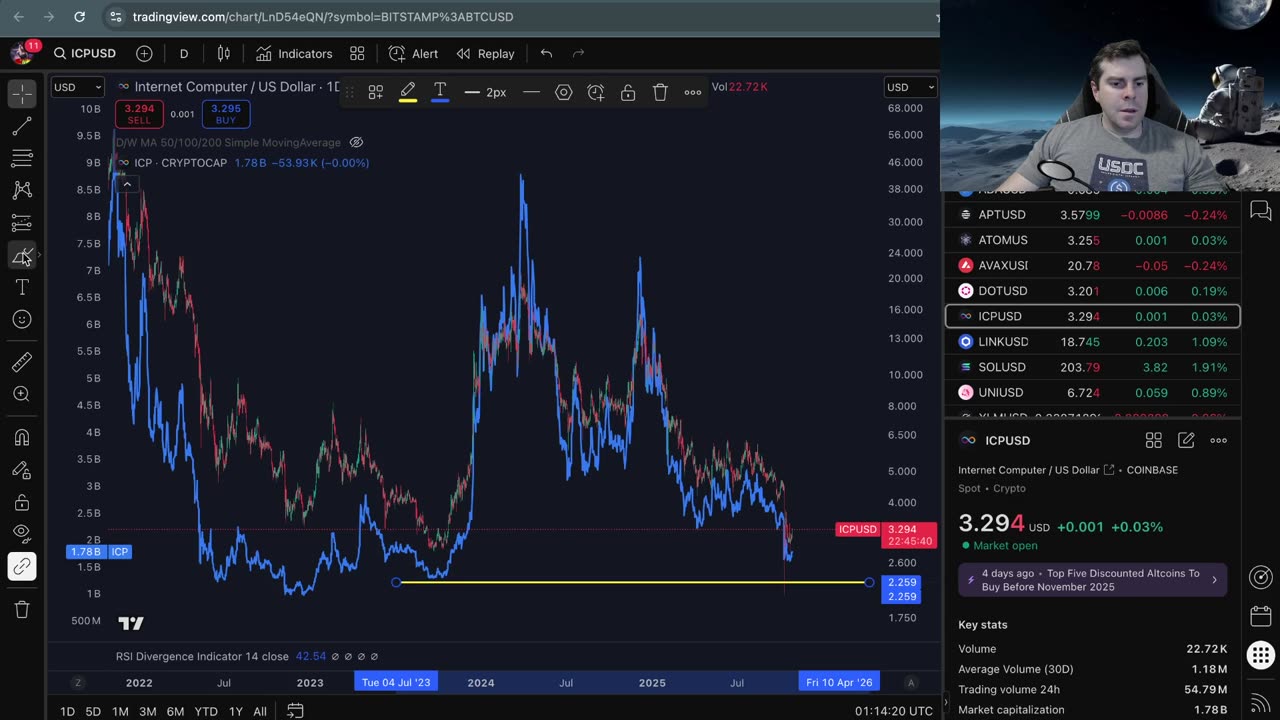Toggle magnet mode for drawings
The width and height of the screenshot is (1280, 720).
coord(22,437)
